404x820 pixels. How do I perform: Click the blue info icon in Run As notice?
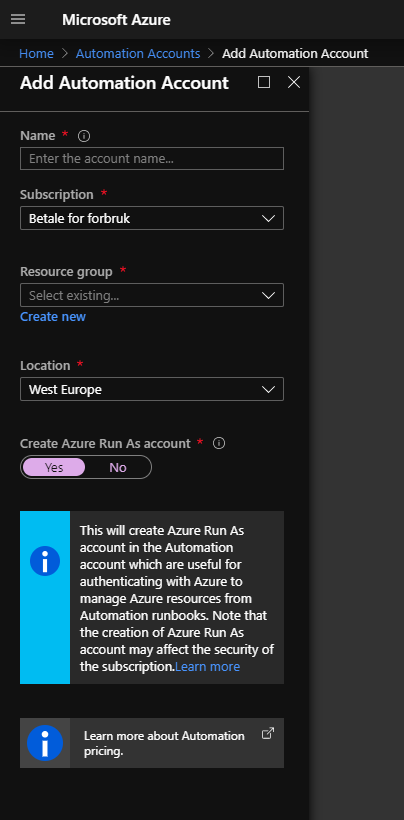[45, 561]
